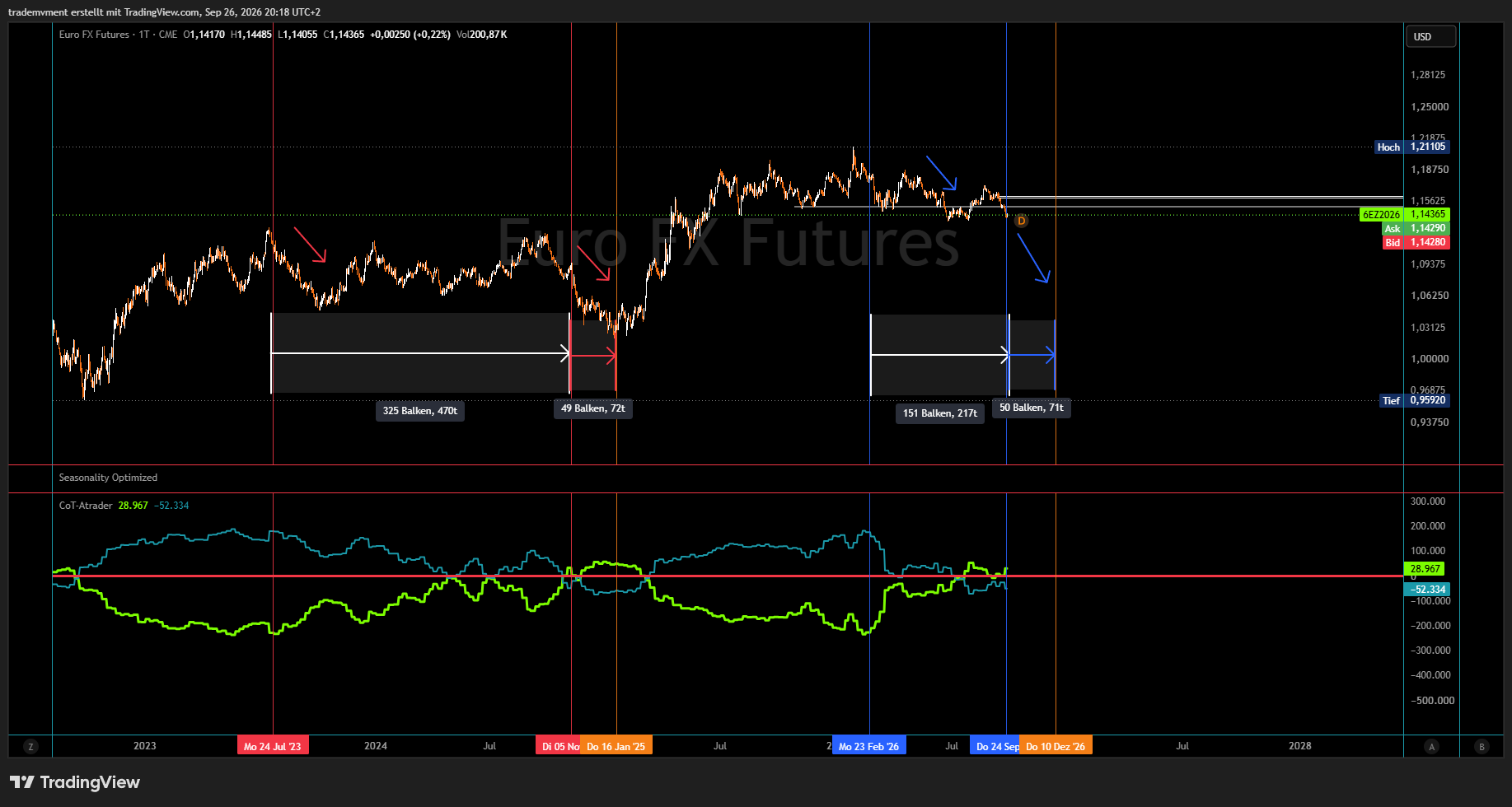Click the 'Mo 24 Jul '23' date marker
Viewport: 1512px width, 807px height.
[273, 746]
